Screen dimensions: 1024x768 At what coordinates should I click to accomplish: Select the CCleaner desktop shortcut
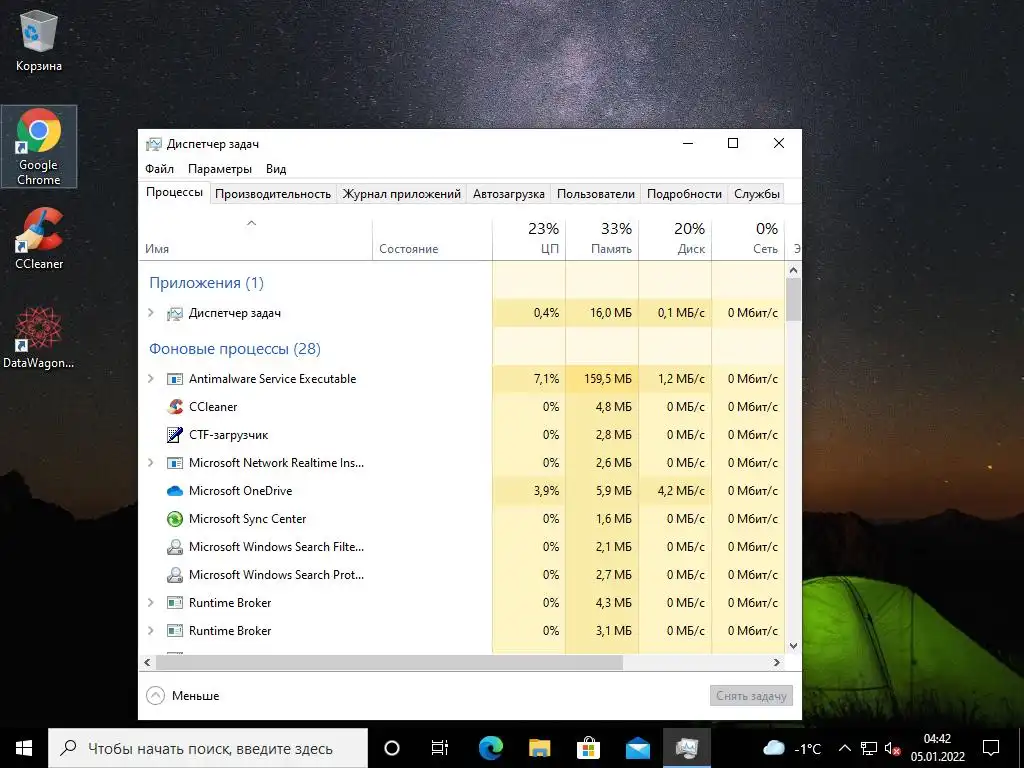(x=39, y=238)
